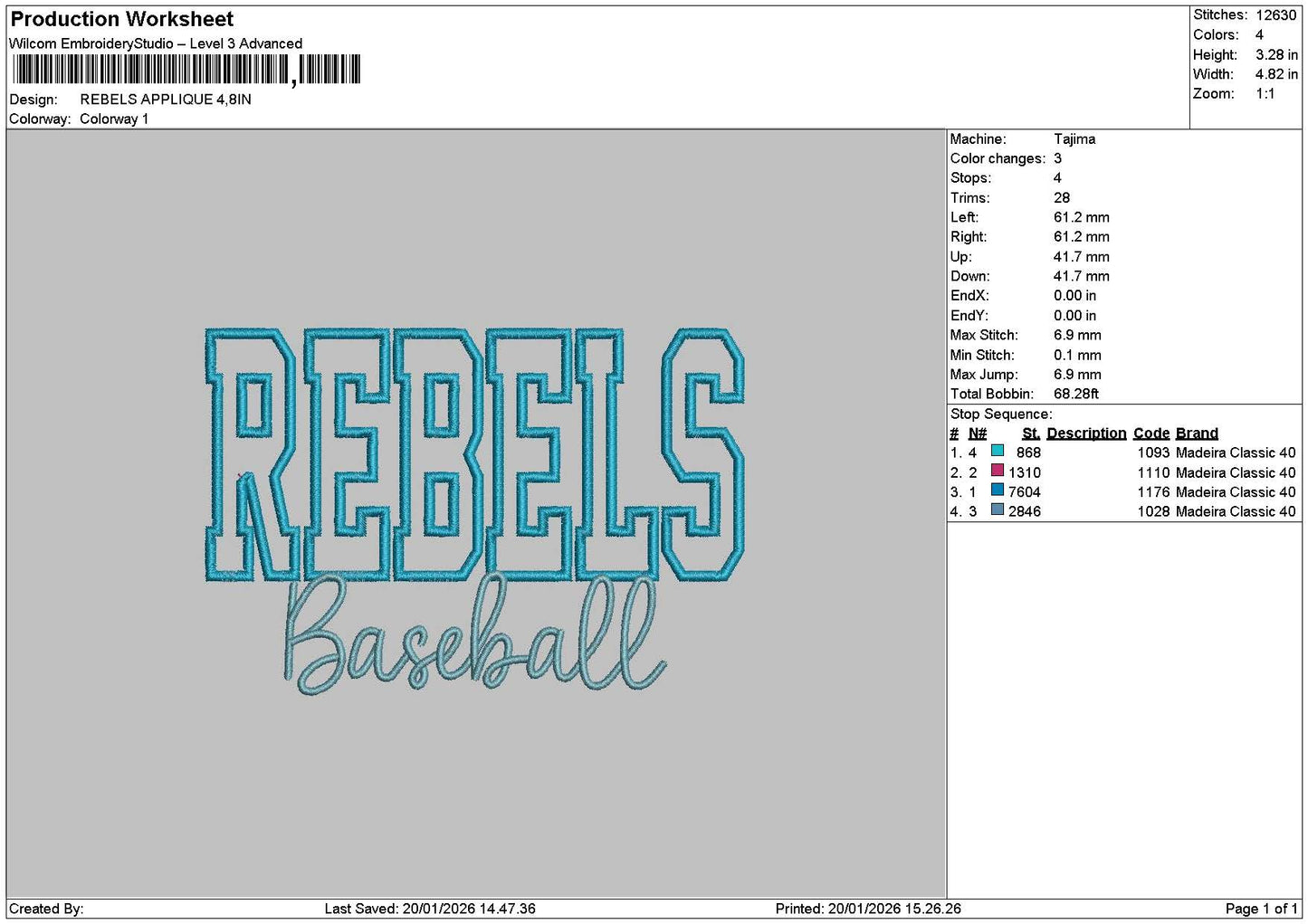
Task: Click 'Wilcom EmbroideryStudio – Level 3 Advanced' text
Action: pyautogui.click(x=156, y=43)
